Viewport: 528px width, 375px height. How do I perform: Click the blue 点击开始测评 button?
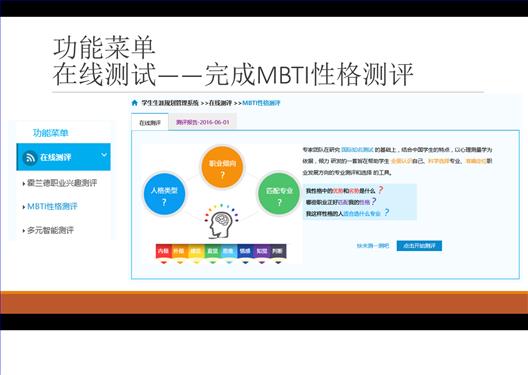click(419, 246)
